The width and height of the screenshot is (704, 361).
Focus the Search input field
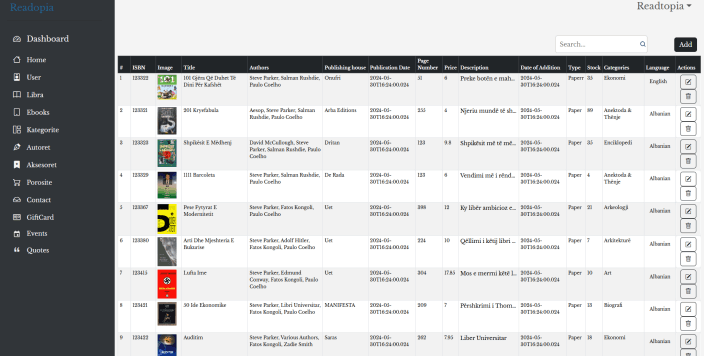[597, 44]
